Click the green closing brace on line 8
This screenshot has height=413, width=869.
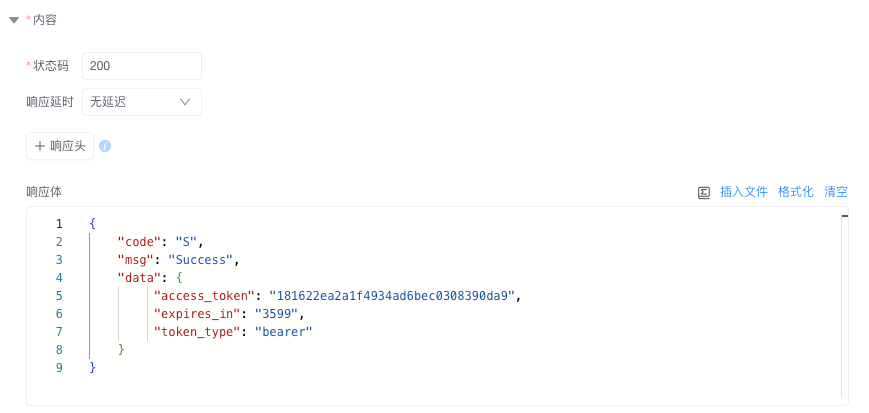pos(121,350)
